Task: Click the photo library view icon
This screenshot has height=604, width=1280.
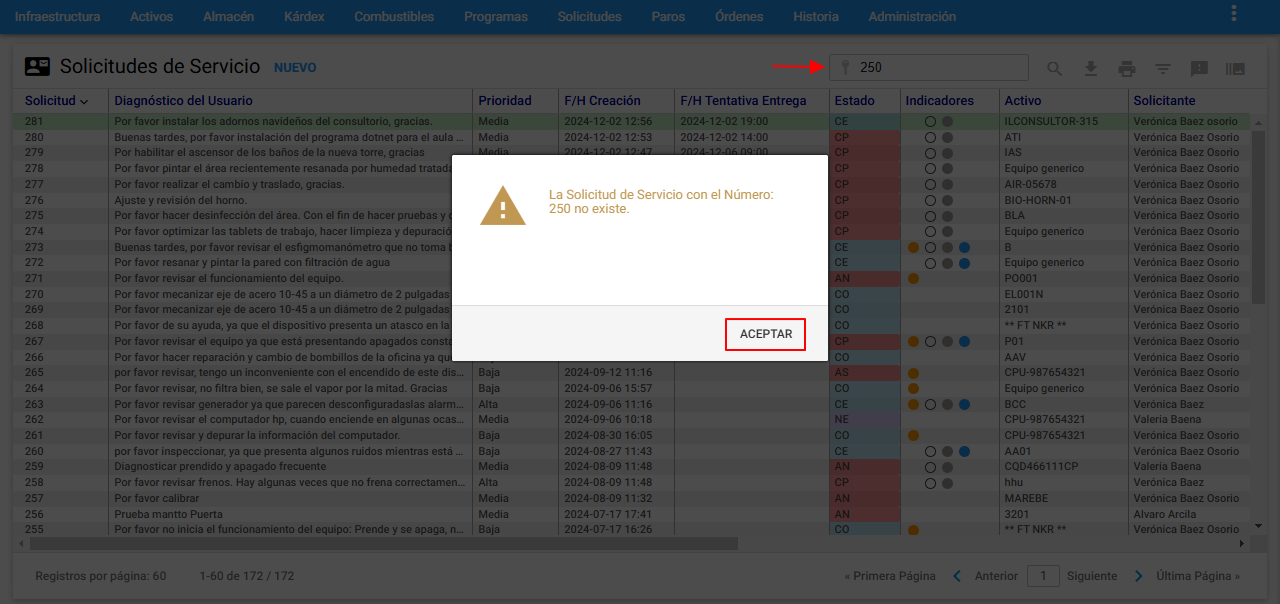Action: 1235,68
